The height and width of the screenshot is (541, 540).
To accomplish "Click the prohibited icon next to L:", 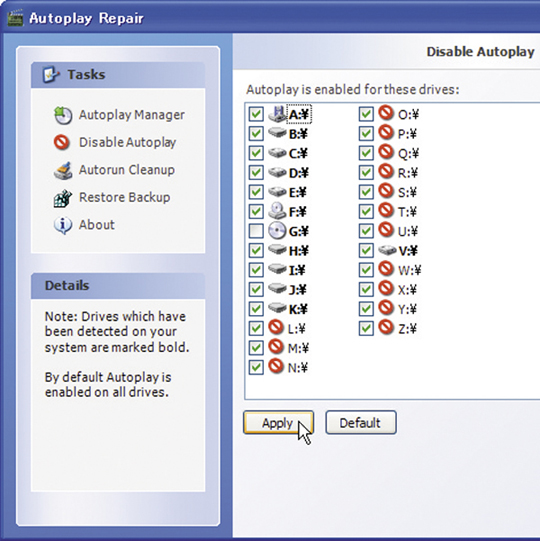I will point(276,327).
